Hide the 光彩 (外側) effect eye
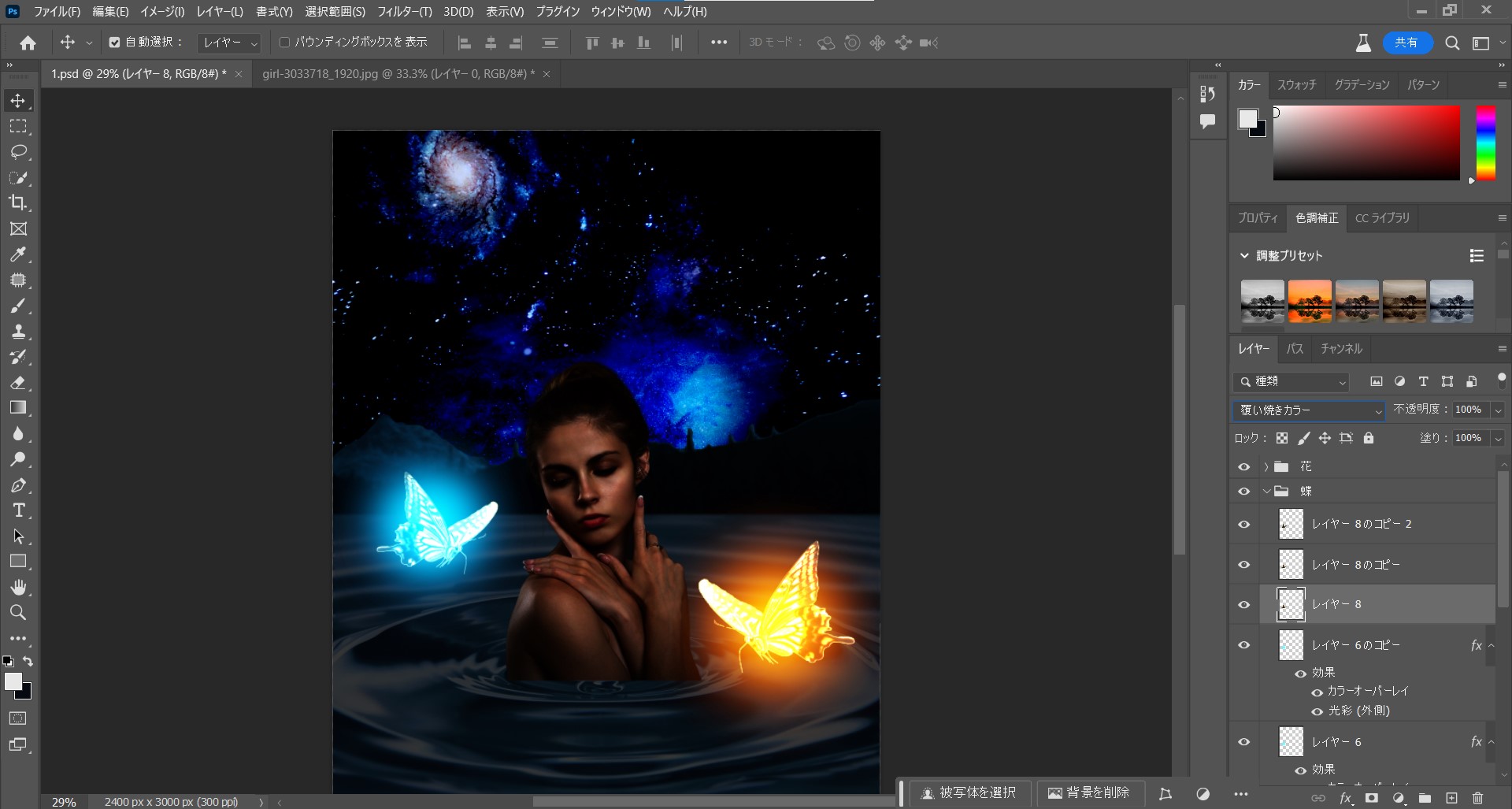The height and width of the screenshot is (809, 1512). (1317, 711)
